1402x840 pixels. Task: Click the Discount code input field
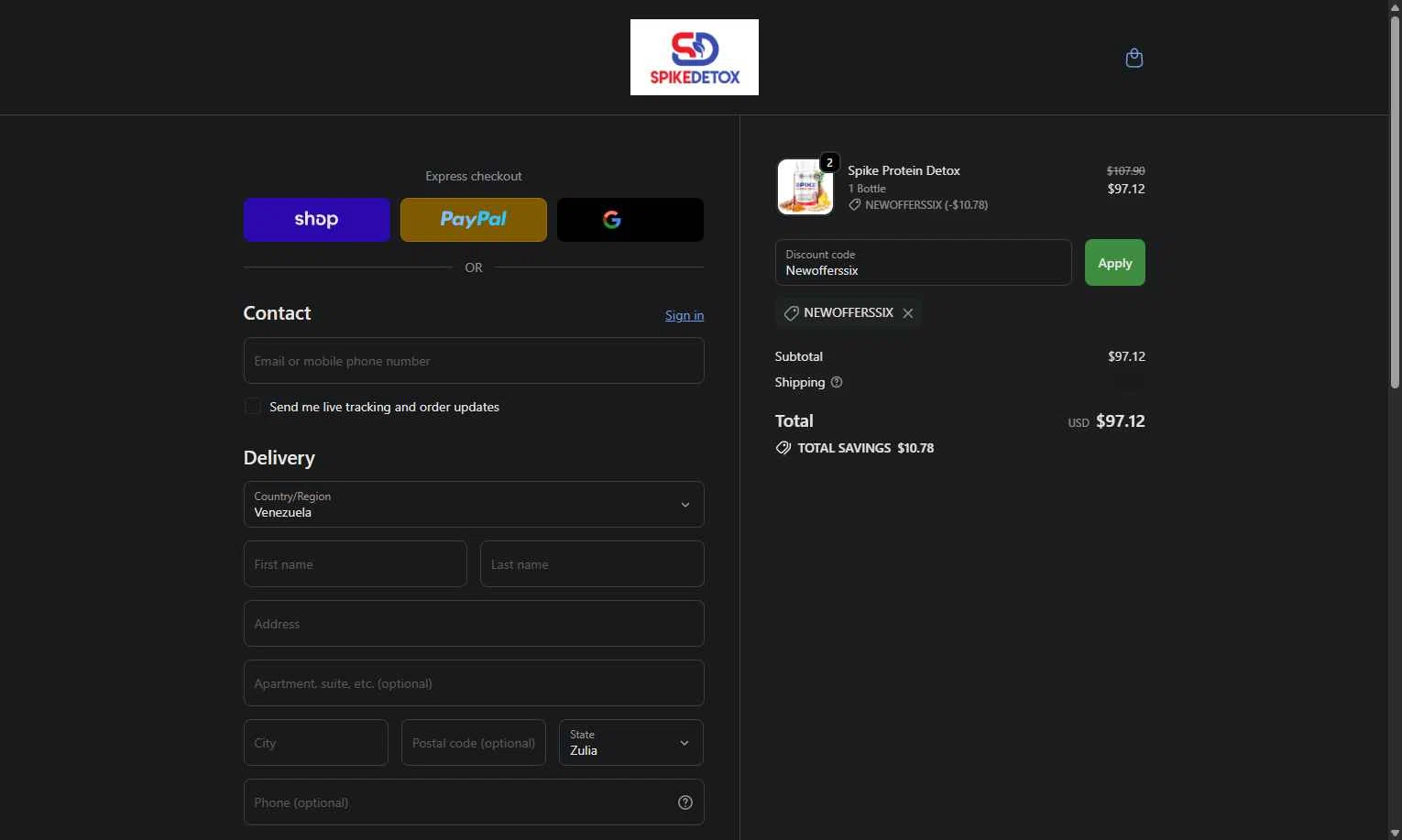coord(924,263)
